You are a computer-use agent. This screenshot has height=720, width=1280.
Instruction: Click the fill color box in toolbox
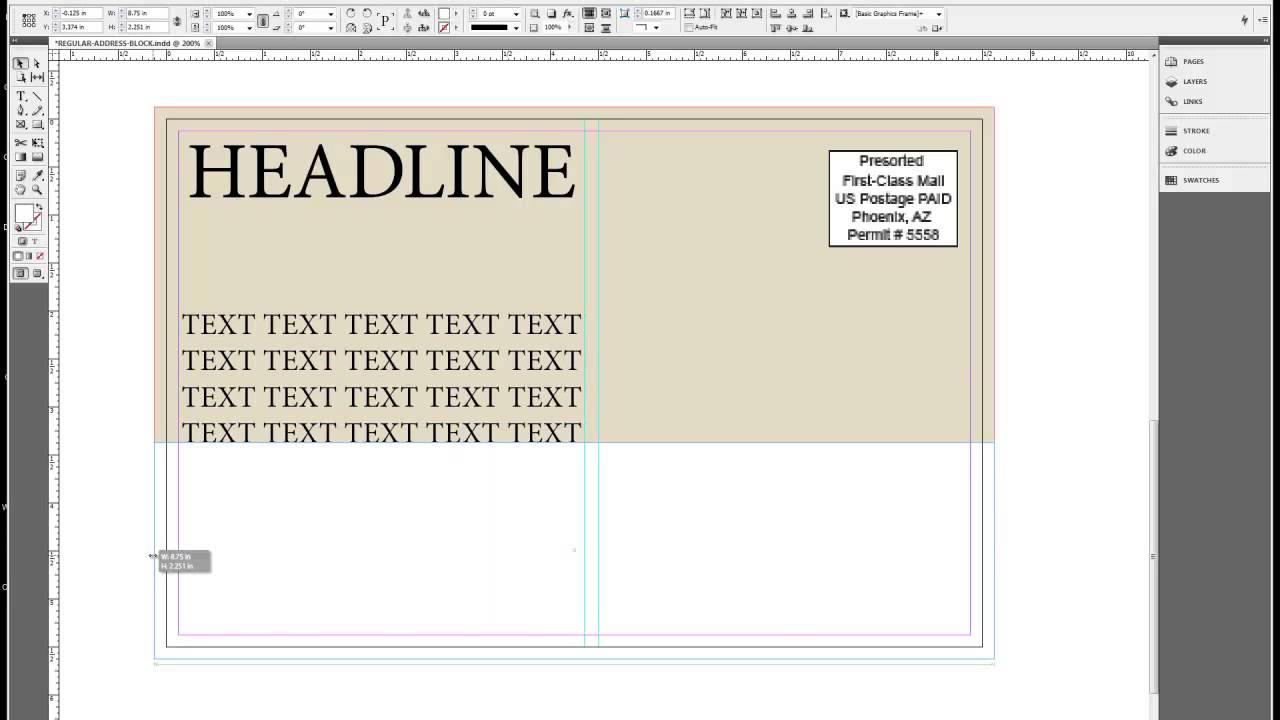tap(23, 214)
